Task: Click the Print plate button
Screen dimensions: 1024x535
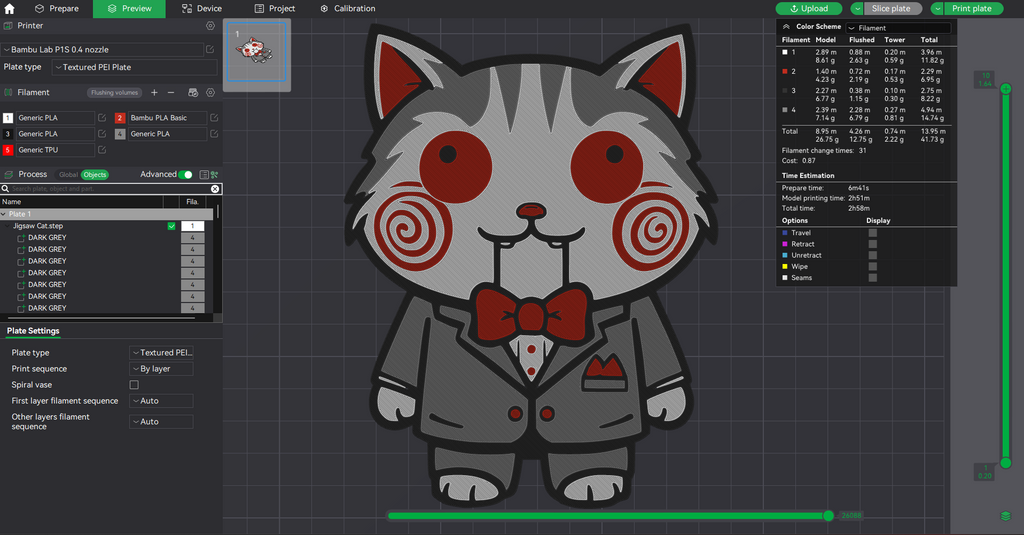Action: coord(973,8)
